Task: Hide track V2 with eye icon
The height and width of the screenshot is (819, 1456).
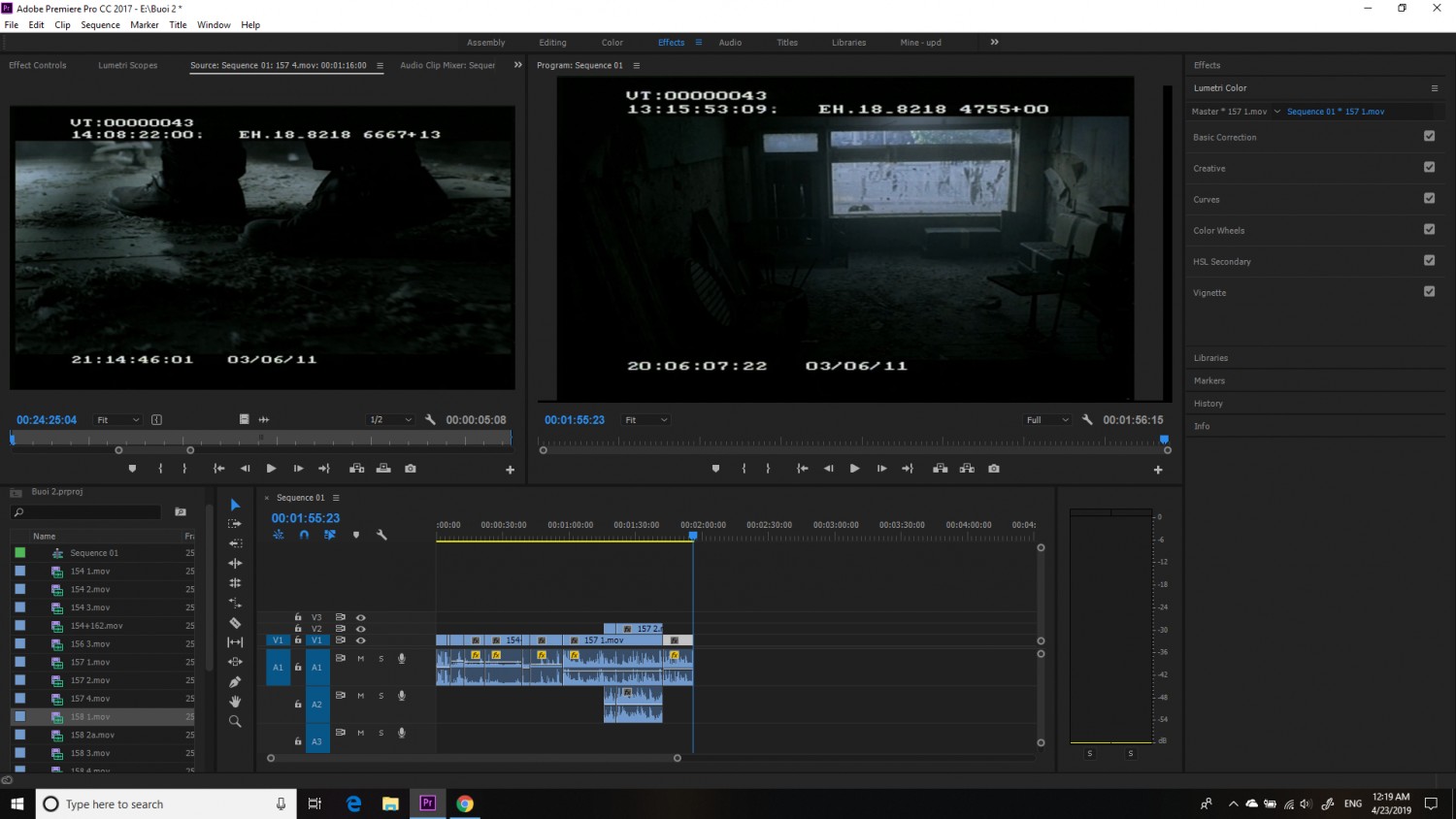Action: (x=361, y=629)
